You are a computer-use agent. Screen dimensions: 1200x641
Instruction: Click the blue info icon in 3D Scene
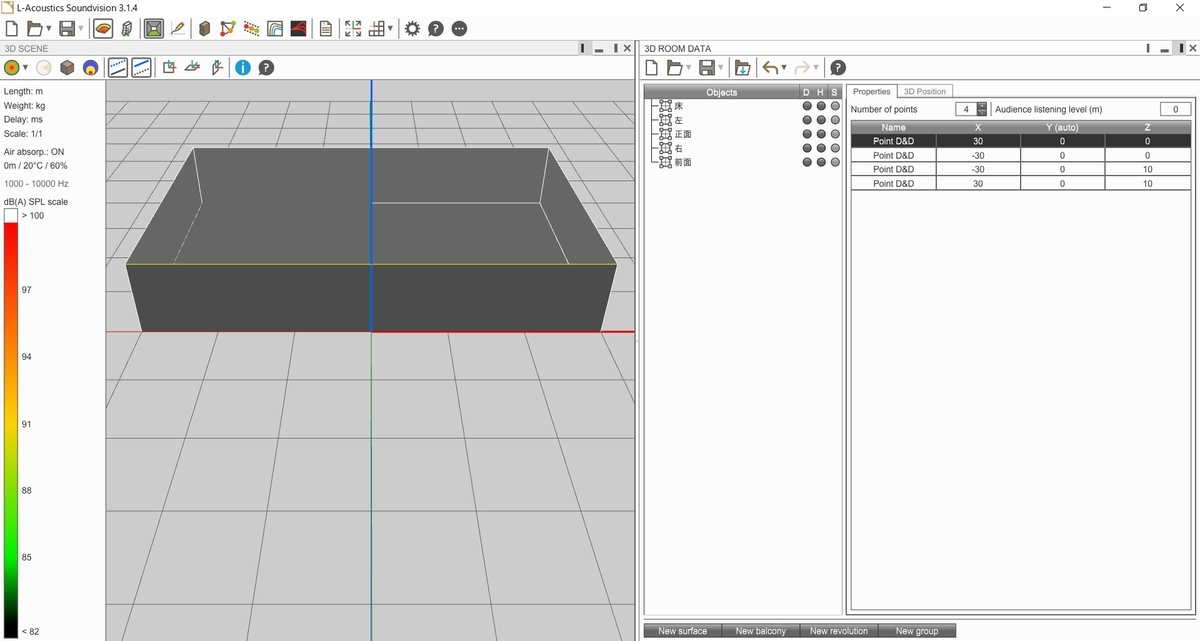(243, 68)
